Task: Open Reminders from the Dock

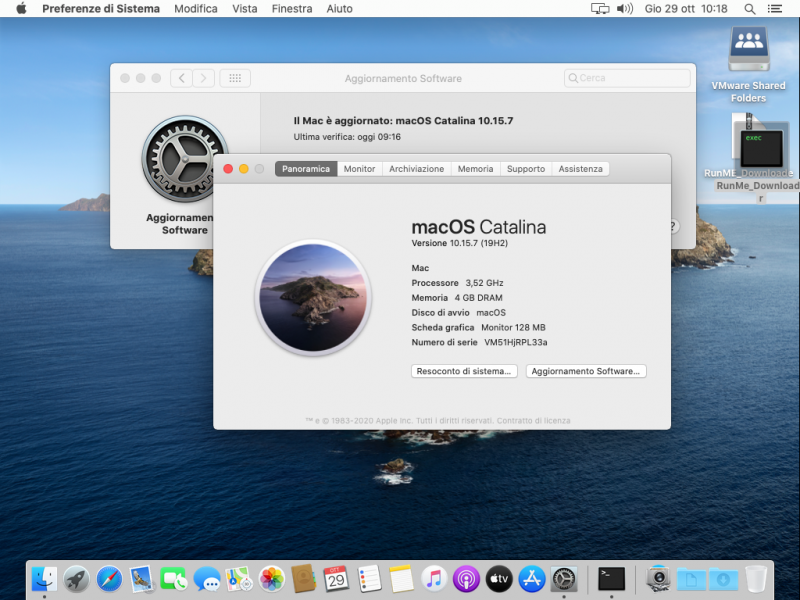Action: (x=369, y=579)
